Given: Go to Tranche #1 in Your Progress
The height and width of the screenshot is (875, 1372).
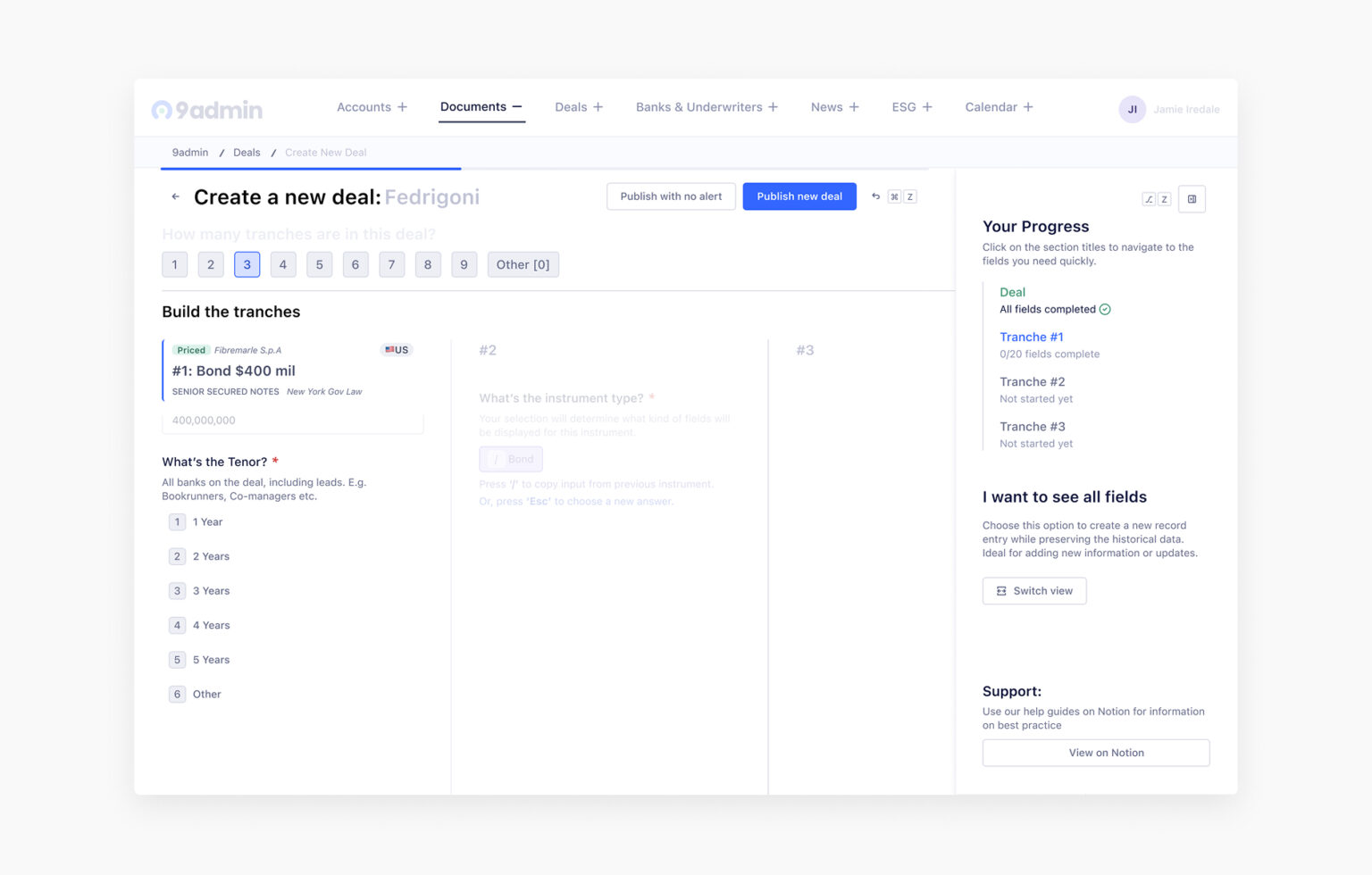Looking at the screenshot, I should (1032, 337).
